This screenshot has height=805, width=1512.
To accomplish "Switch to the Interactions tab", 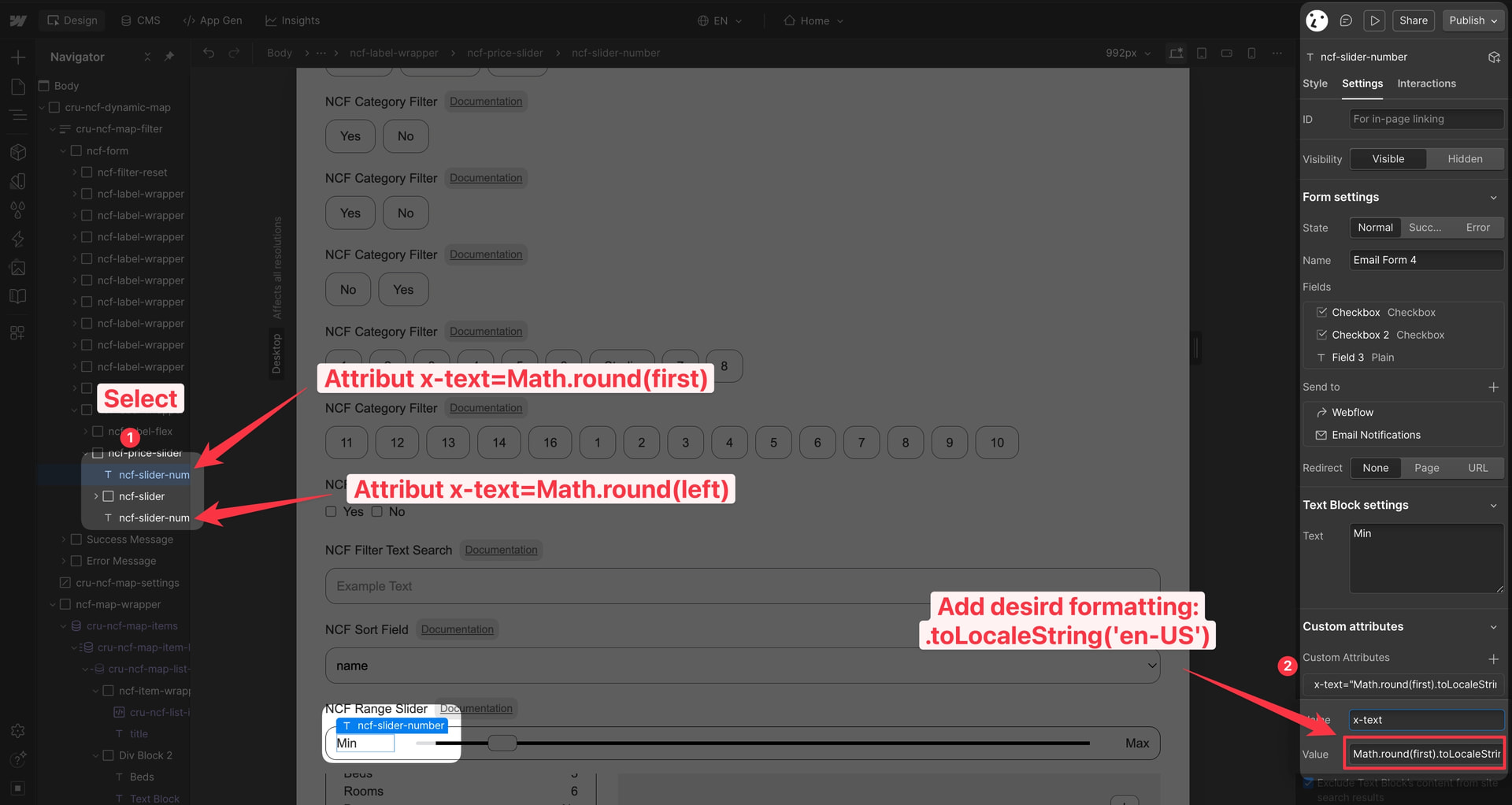I will pyautogui.click(x=1426, y=83).
